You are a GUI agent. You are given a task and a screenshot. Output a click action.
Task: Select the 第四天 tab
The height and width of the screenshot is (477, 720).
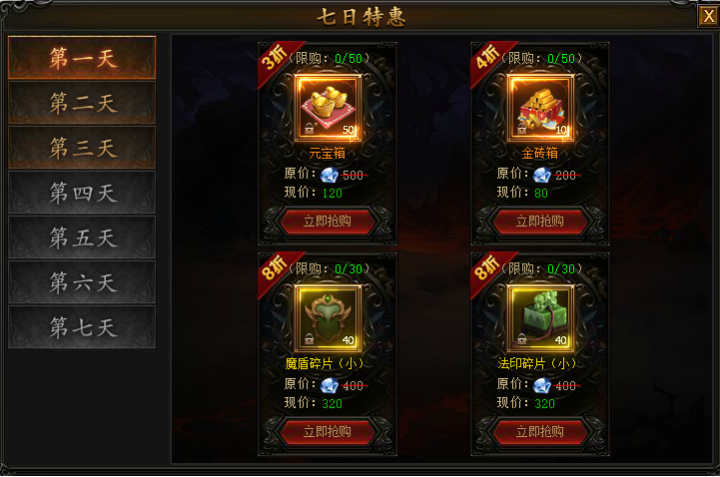click(x=82, y=192)
